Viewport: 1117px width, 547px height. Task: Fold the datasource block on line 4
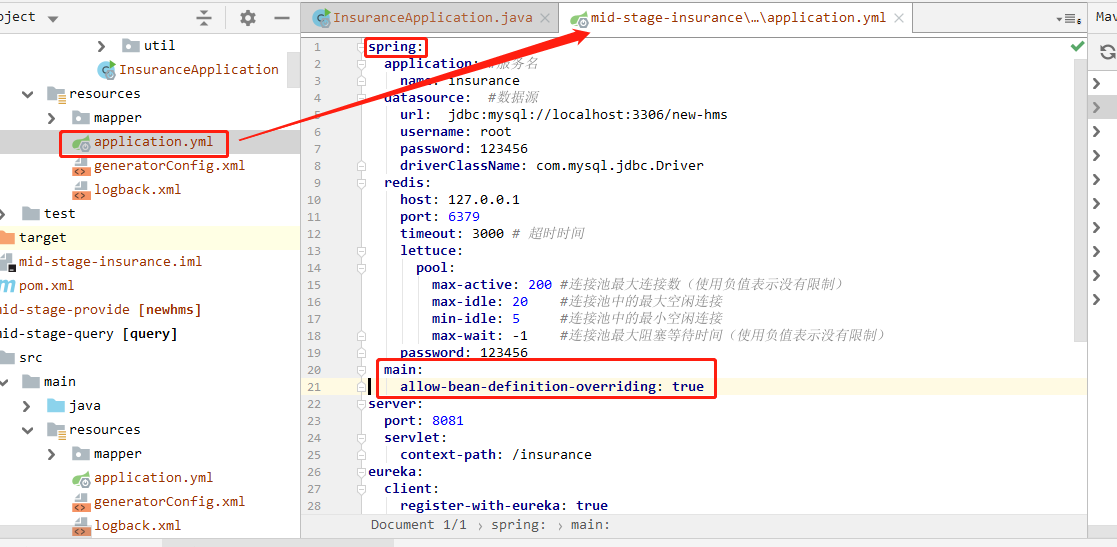coord(361,98)
